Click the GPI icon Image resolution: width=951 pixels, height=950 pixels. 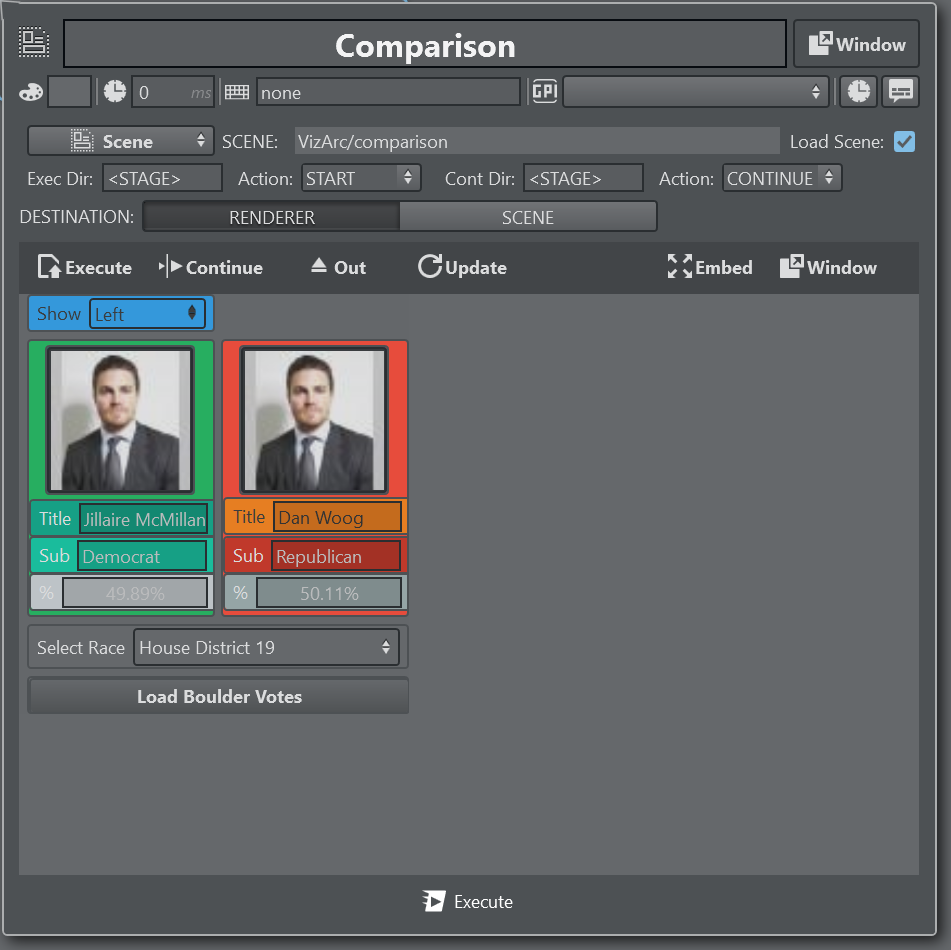544,92
